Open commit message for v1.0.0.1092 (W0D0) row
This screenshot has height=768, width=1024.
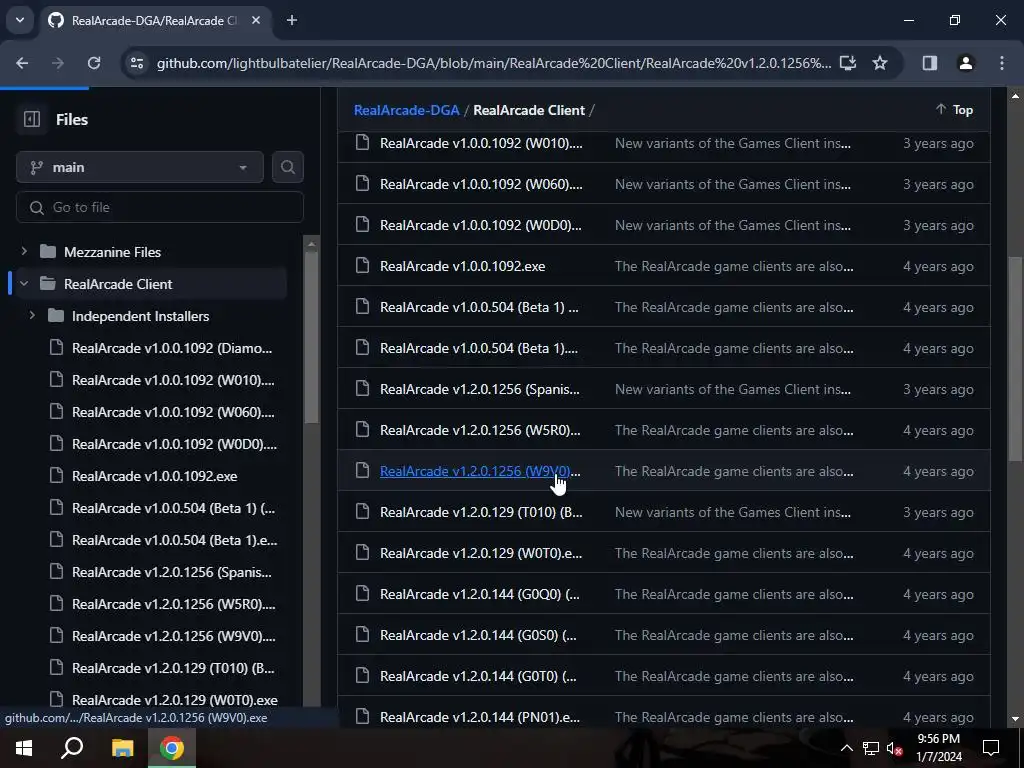point(733,225)
